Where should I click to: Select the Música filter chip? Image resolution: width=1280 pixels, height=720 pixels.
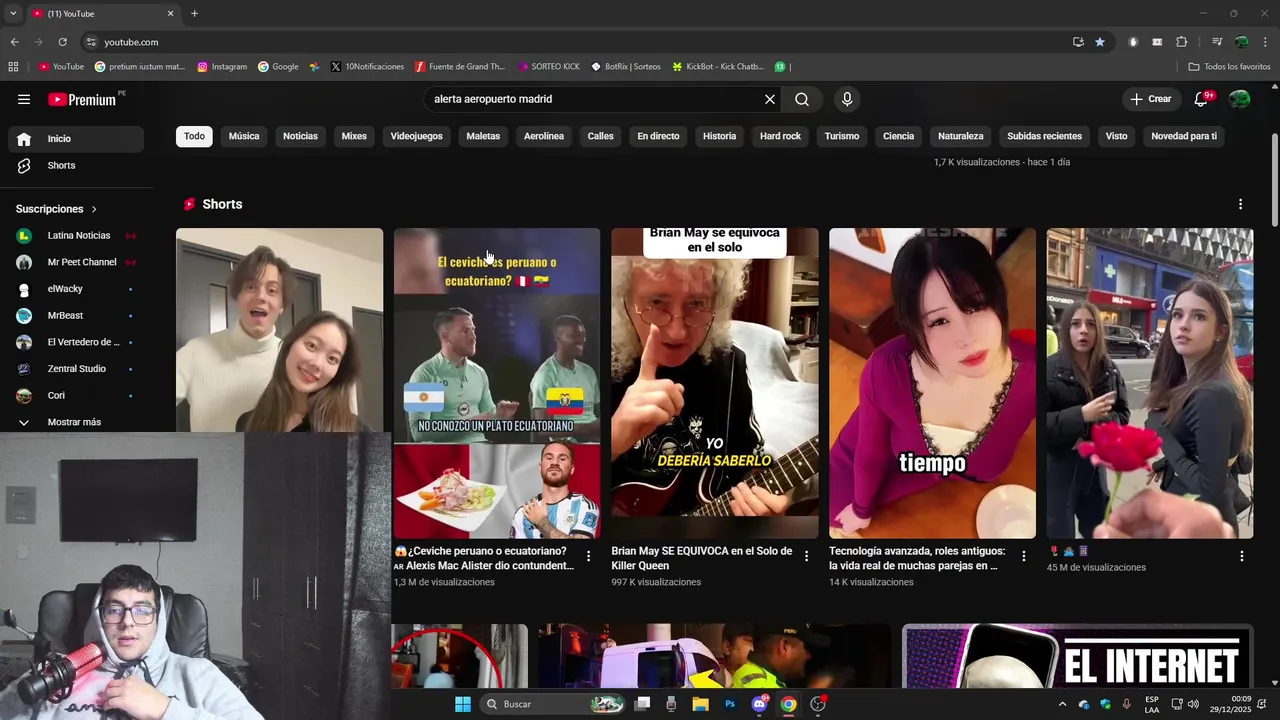(x=244, y=136)
